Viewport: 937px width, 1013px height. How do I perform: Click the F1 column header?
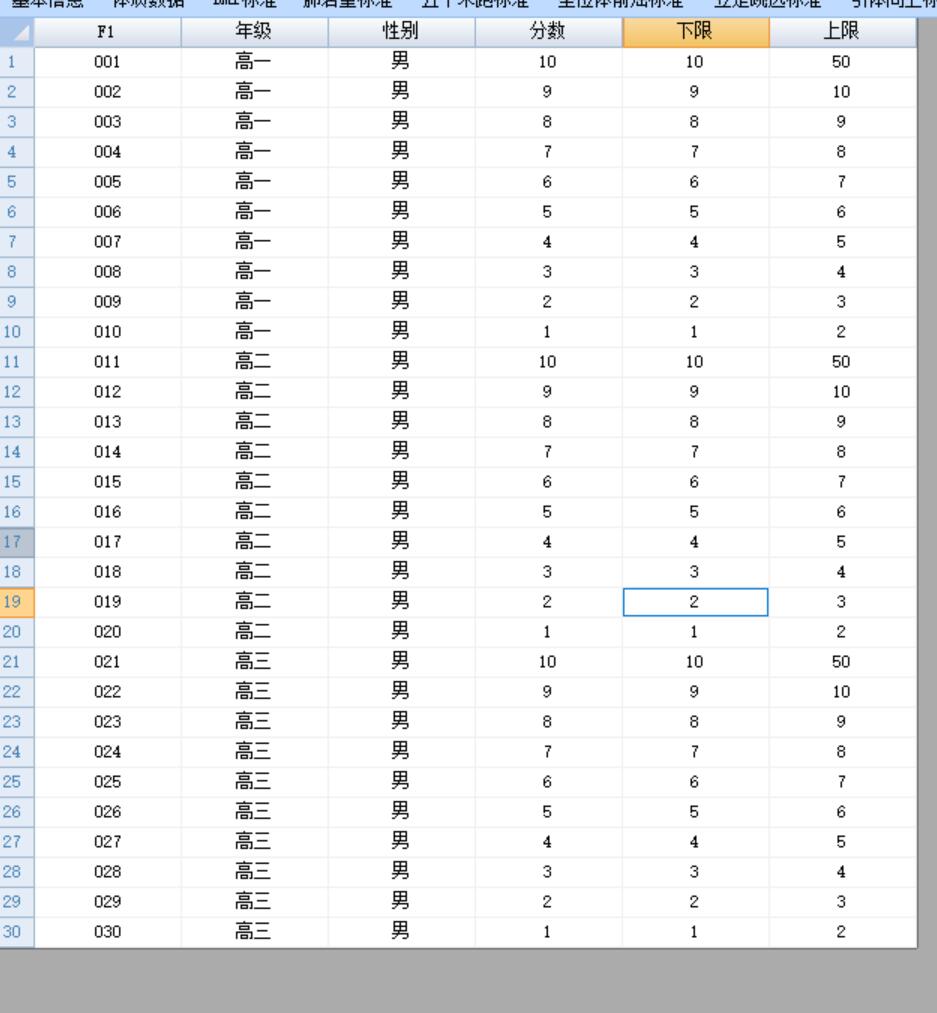coord(107,32)
